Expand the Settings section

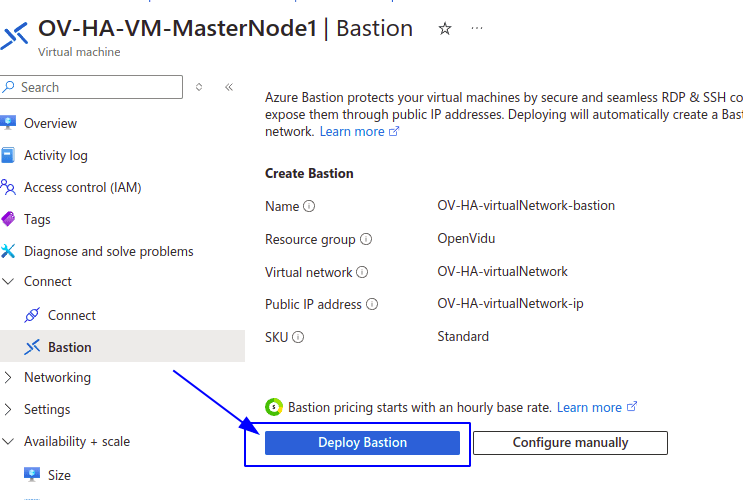[x=8, y=409]
